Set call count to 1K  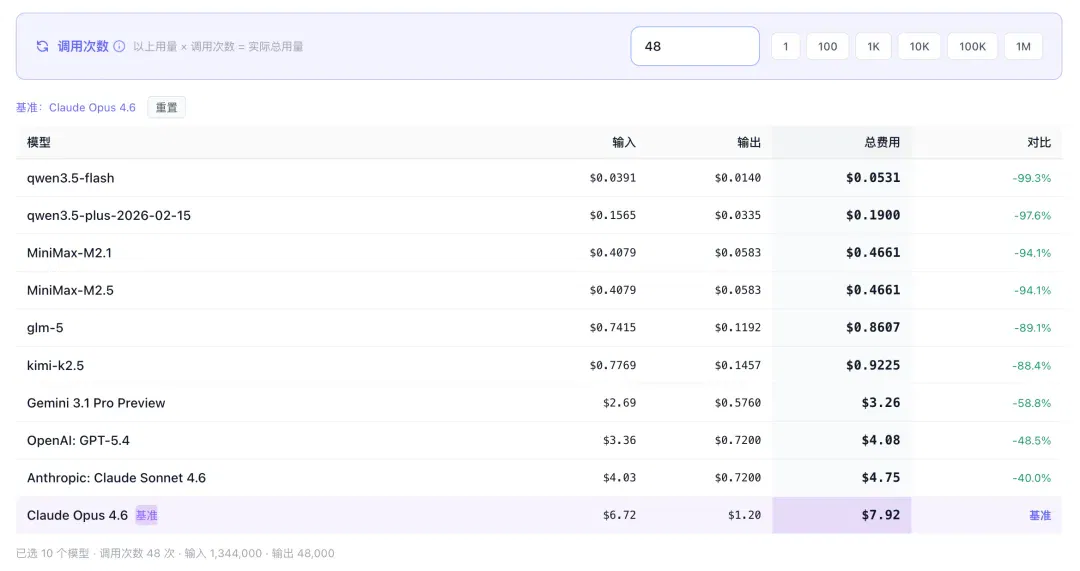[873, 46]
